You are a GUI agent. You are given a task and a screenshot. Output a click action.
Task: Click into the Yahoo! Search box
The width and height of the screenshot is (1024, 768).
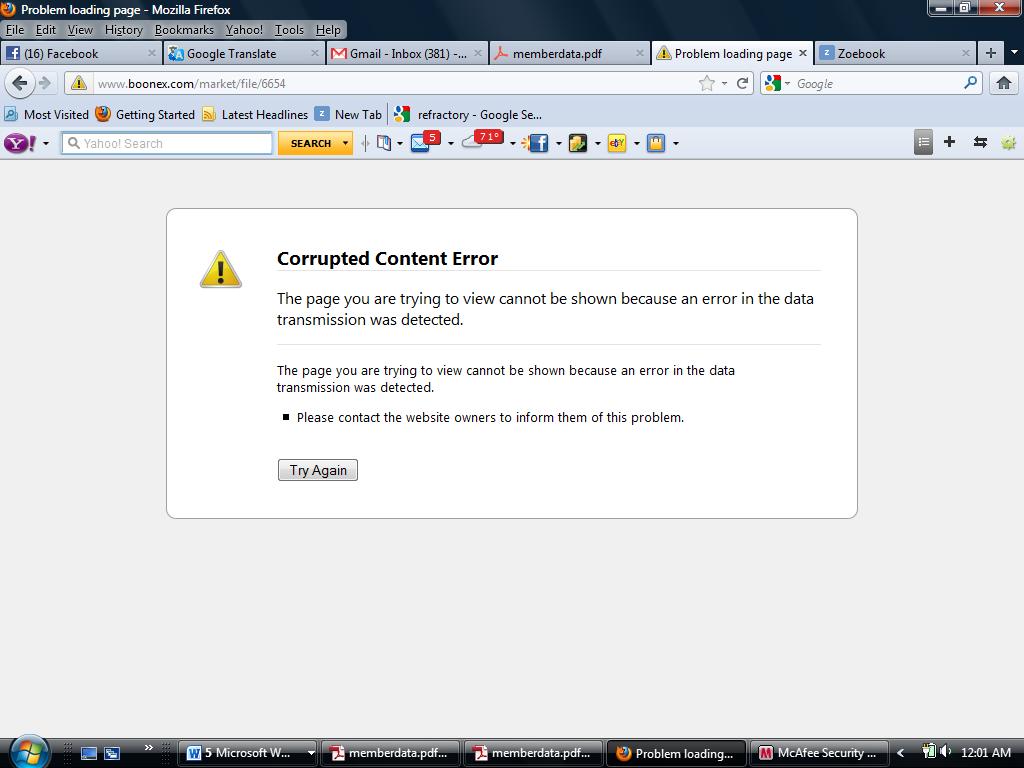click(x=167, y=143)
